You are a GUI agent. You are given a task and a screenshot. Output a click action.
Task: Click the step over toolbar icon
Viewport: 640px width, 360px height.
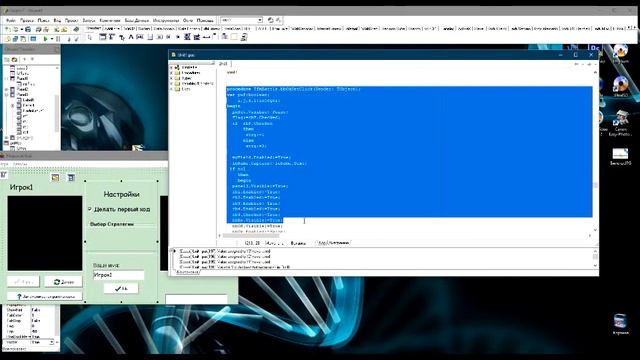[x=76, y=39]
